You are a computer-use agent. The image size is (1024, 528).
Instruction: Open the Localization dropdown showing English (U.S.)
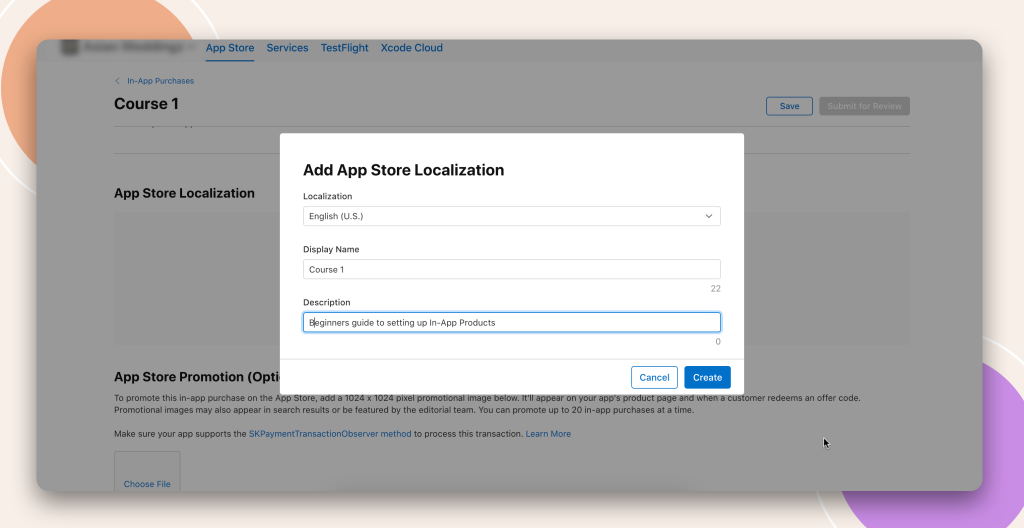(x=511, y=216)
